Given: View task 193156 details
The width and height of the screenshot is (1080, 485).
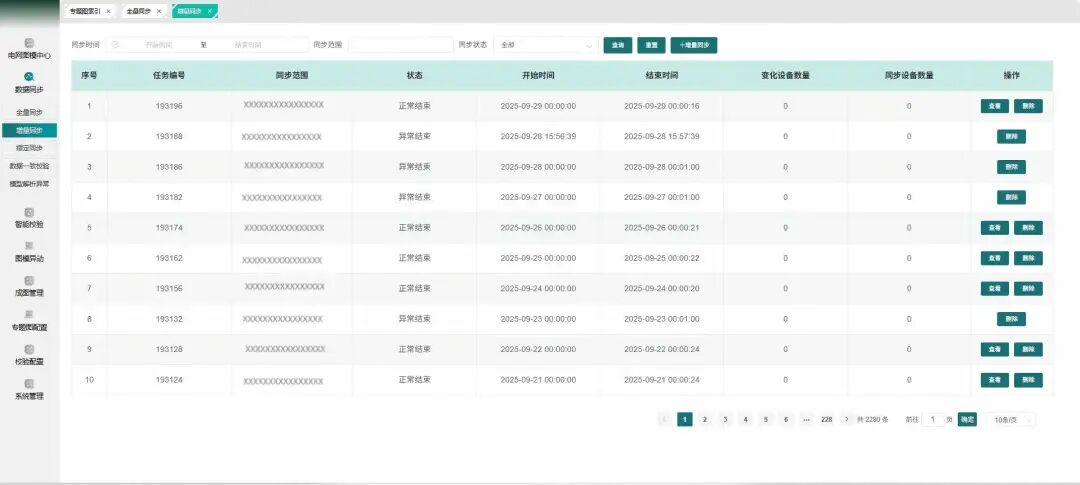Looking at the screenshot, I should (x=995, y=289).
